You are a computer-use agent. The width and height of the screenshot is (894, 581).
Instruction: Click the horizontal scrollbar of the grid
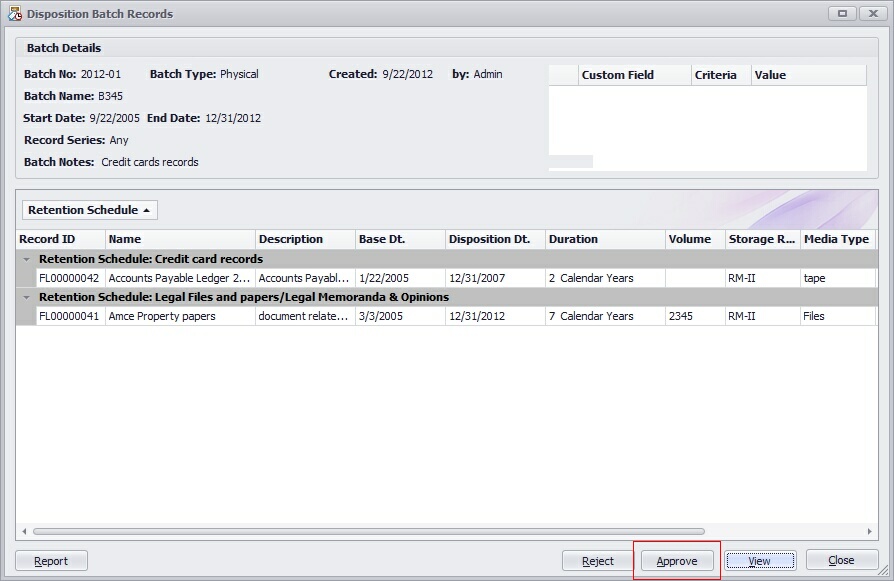click(x=368, y=531)
